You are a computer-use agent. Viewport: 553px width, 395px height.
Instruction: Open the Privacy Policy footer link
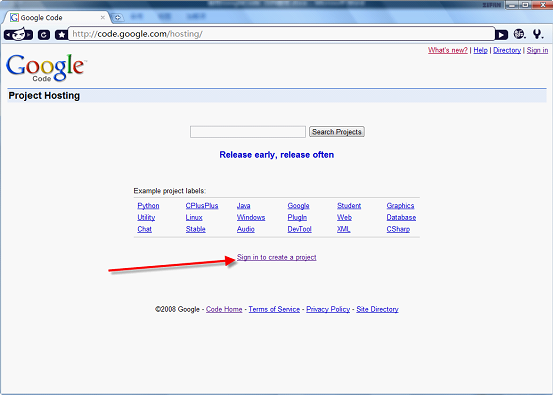click(x=328, y=309)
